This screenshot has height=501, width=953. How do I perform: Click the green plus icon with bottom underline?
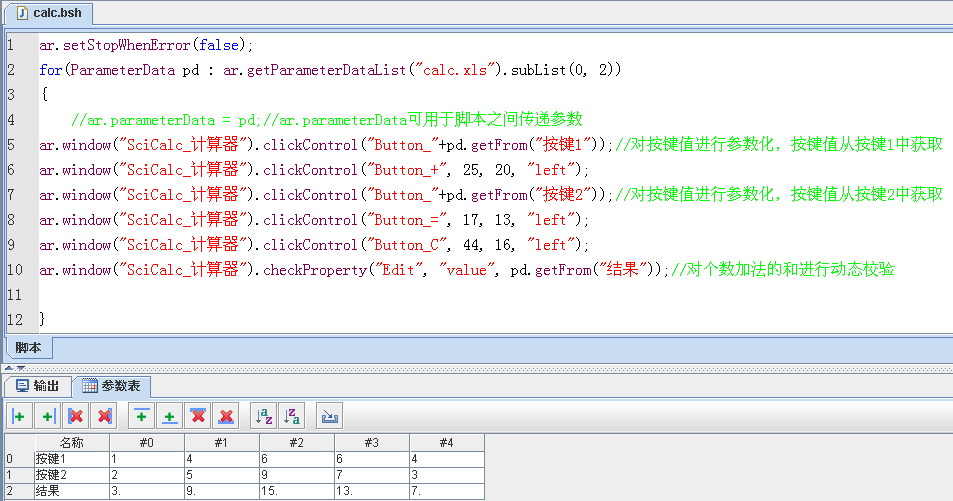coord(170,416)
